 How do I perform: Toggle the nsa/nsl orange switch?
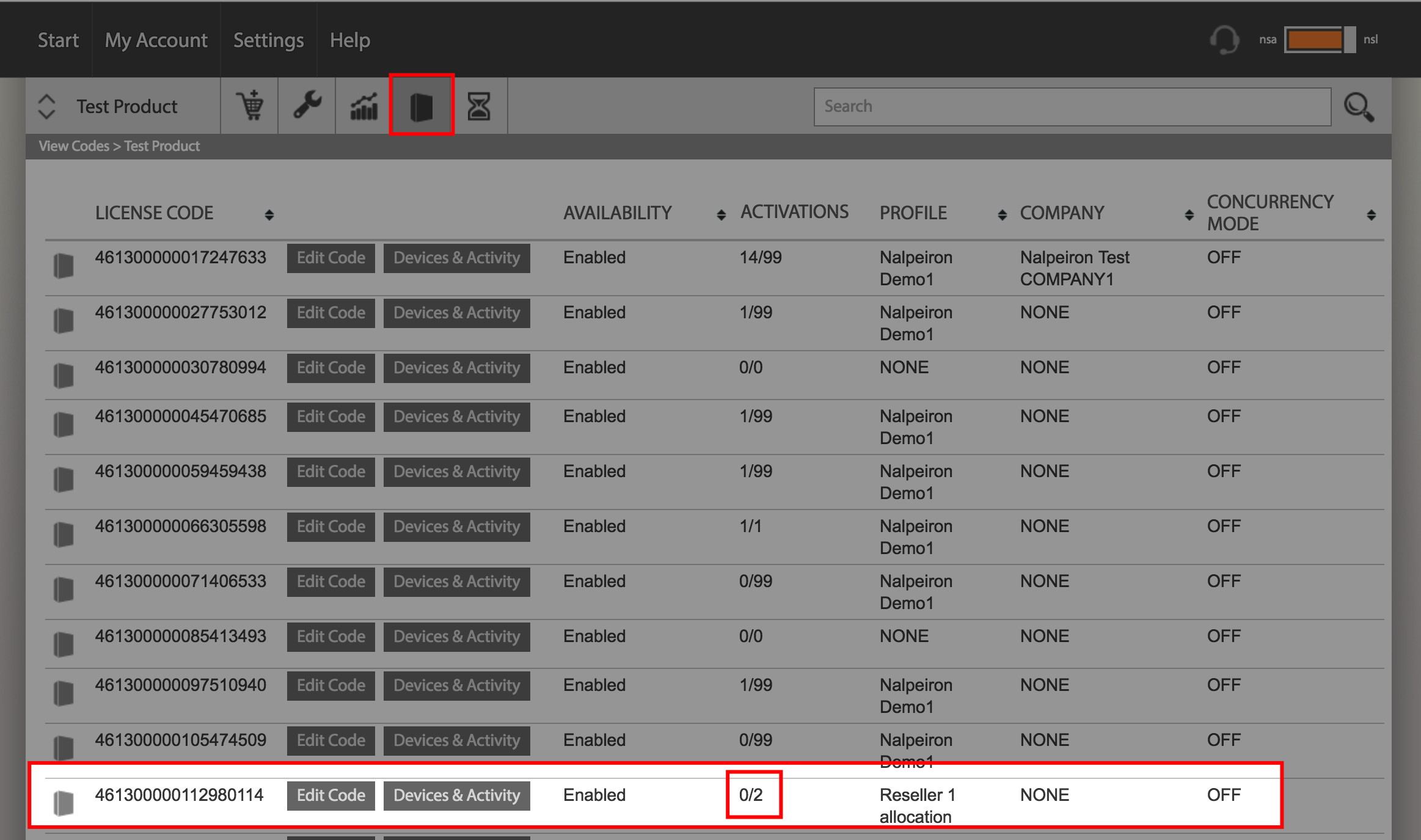(x=1320, y=40)
